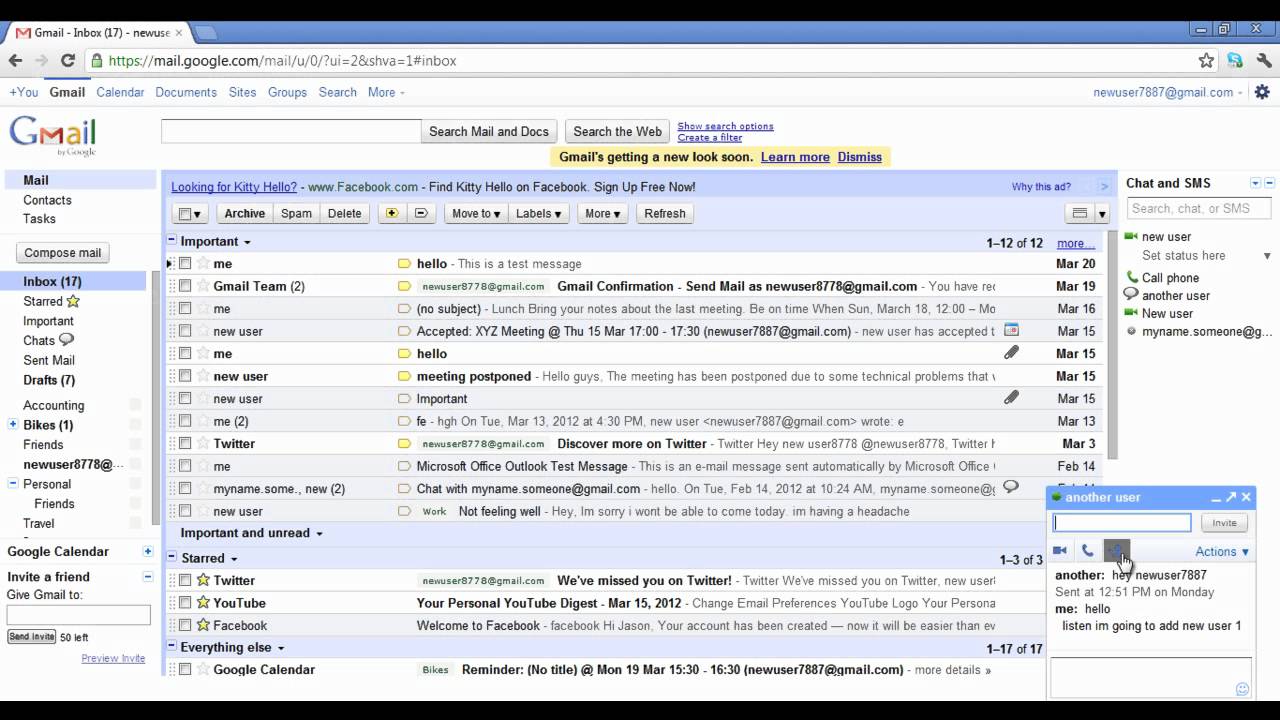
Task: Select checkbox for Gmail Team email
Action: [x=185, y=286]
